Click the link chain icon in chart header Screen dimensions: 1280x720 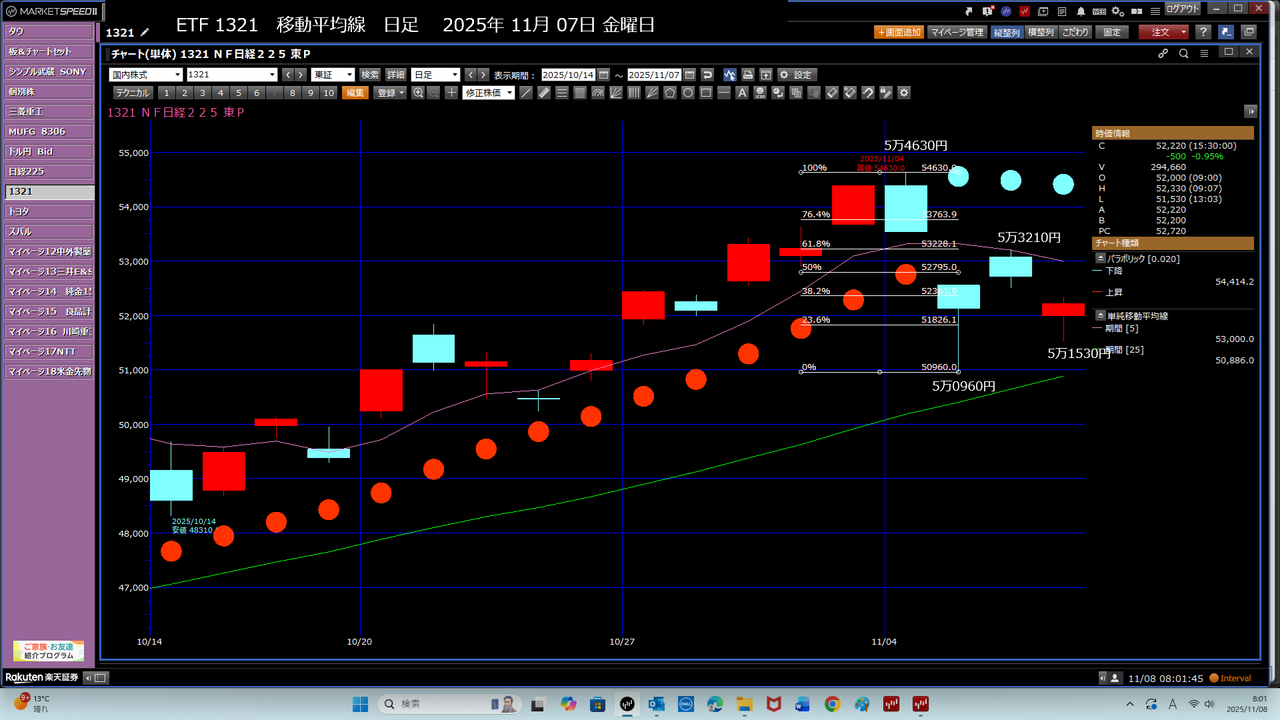point(1163,53)
